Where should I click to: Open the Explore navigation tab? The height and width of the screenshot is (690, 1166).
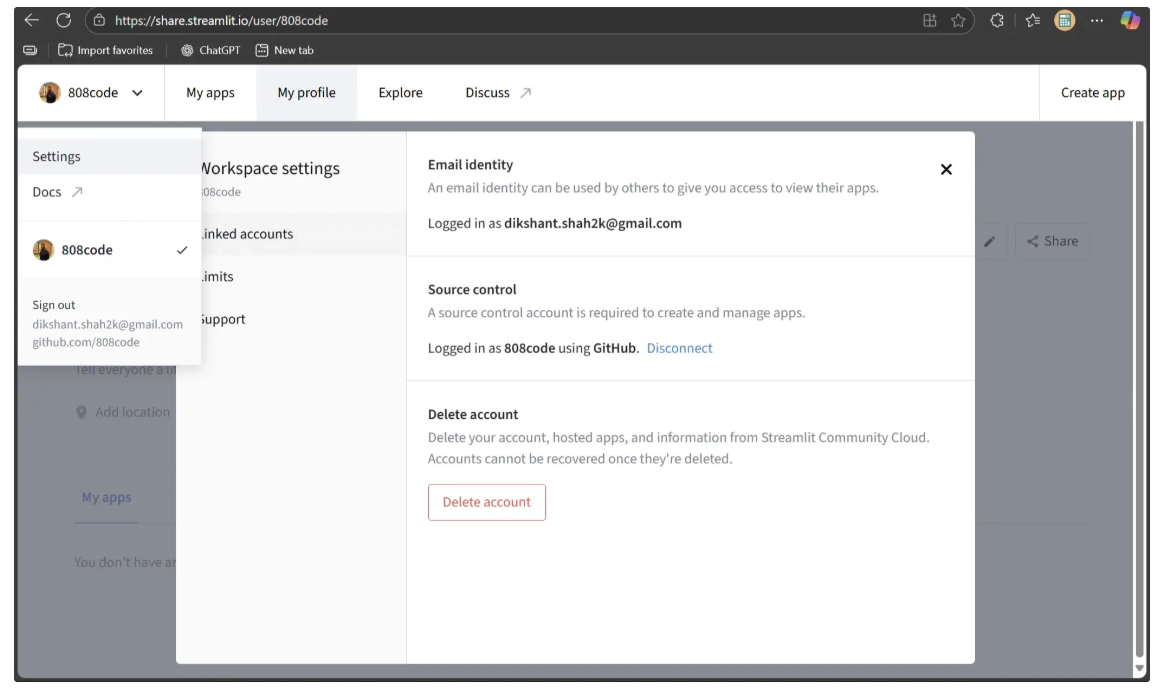click(x=400, y=92)
